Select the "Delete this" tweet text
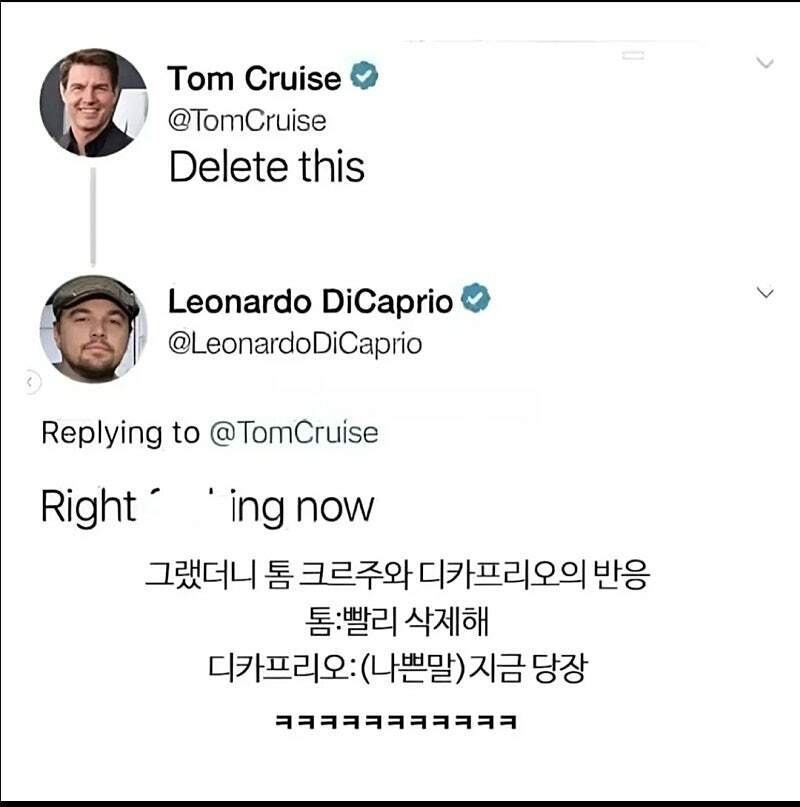800x807 pixels. (x=267, y=167)
